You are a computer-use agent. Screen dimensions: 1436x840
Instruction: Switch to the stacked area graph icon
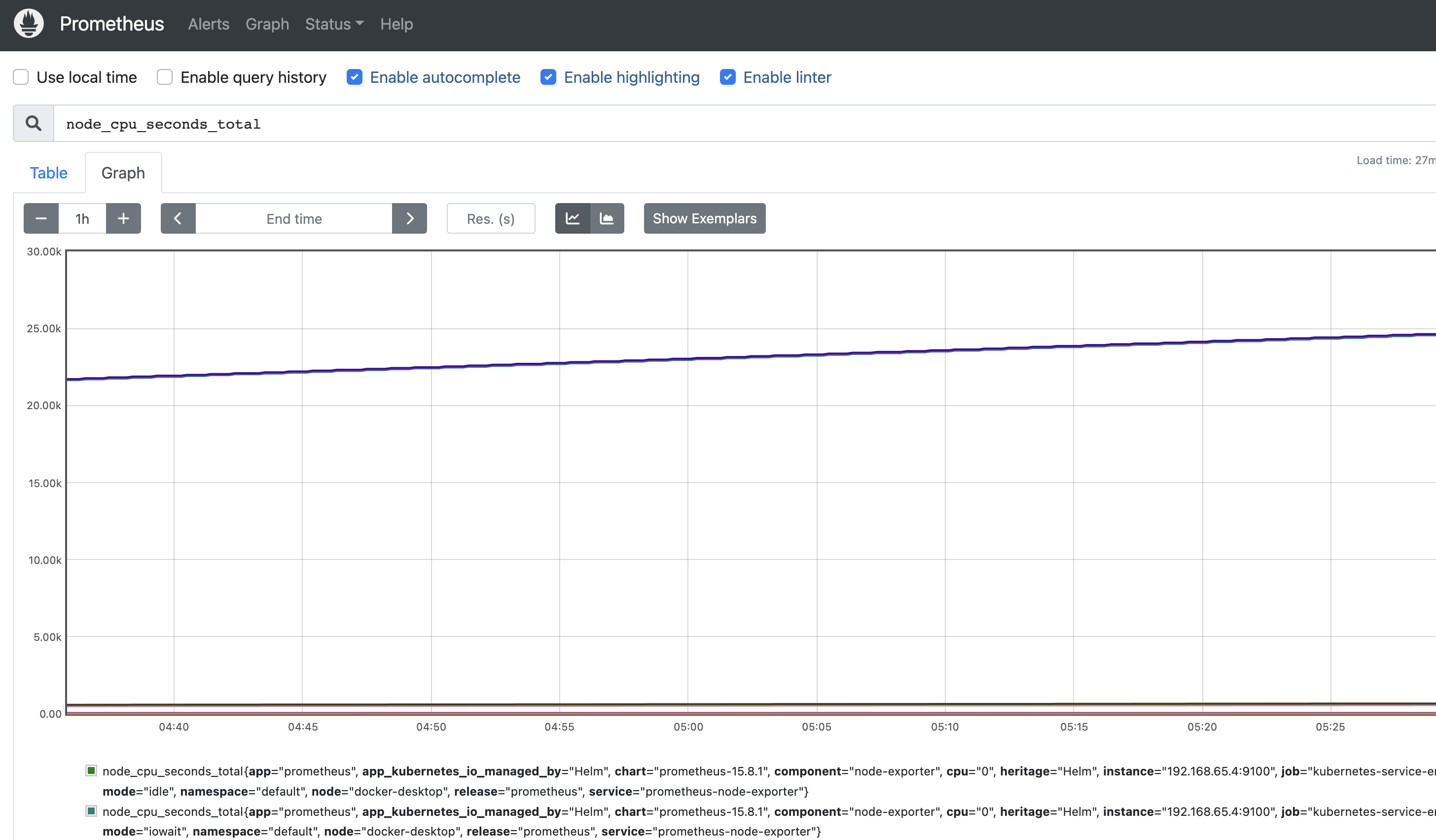607,218
